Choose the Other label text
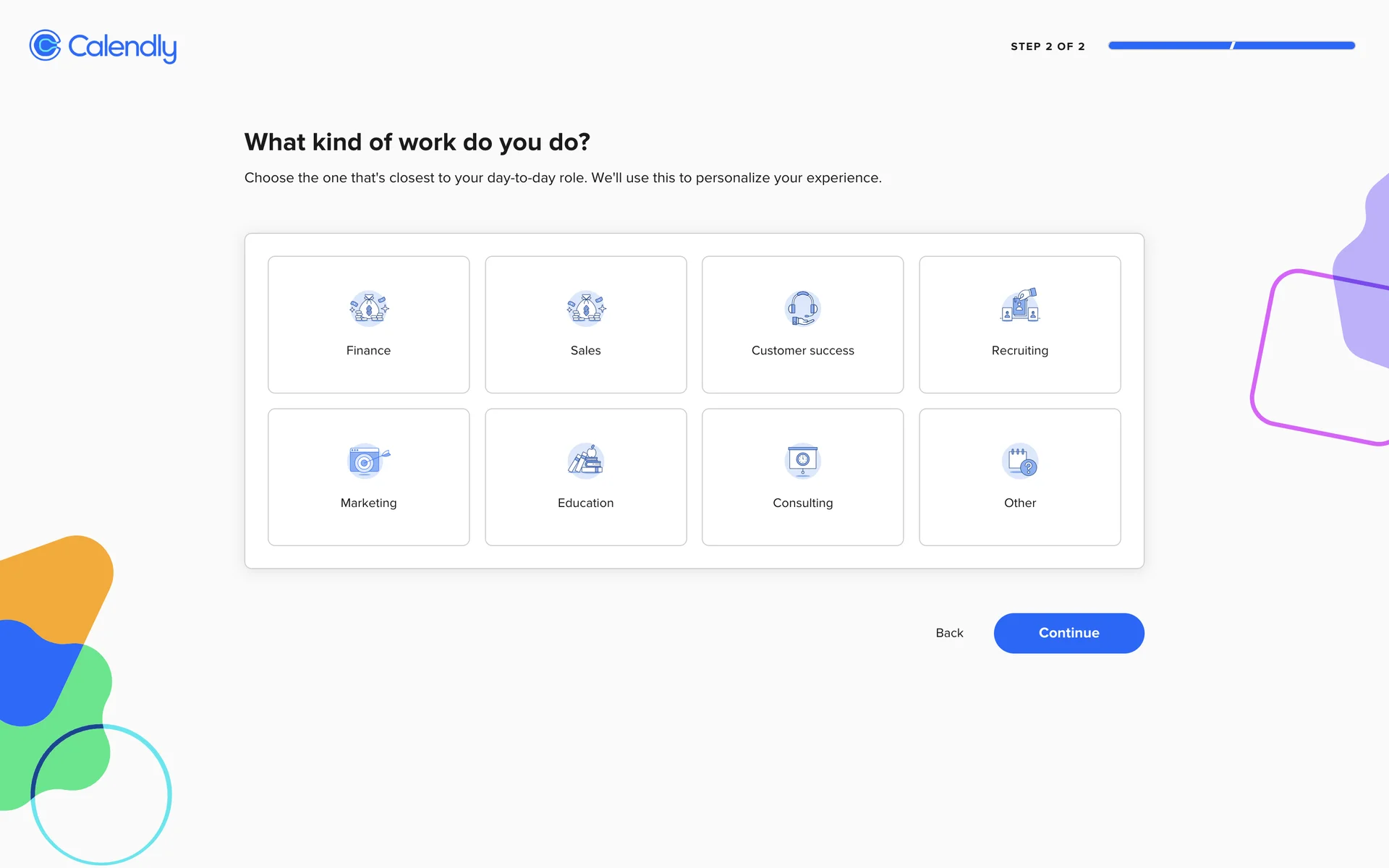The width and height of the screenshot is (1389, 868). pos(1020,503)
